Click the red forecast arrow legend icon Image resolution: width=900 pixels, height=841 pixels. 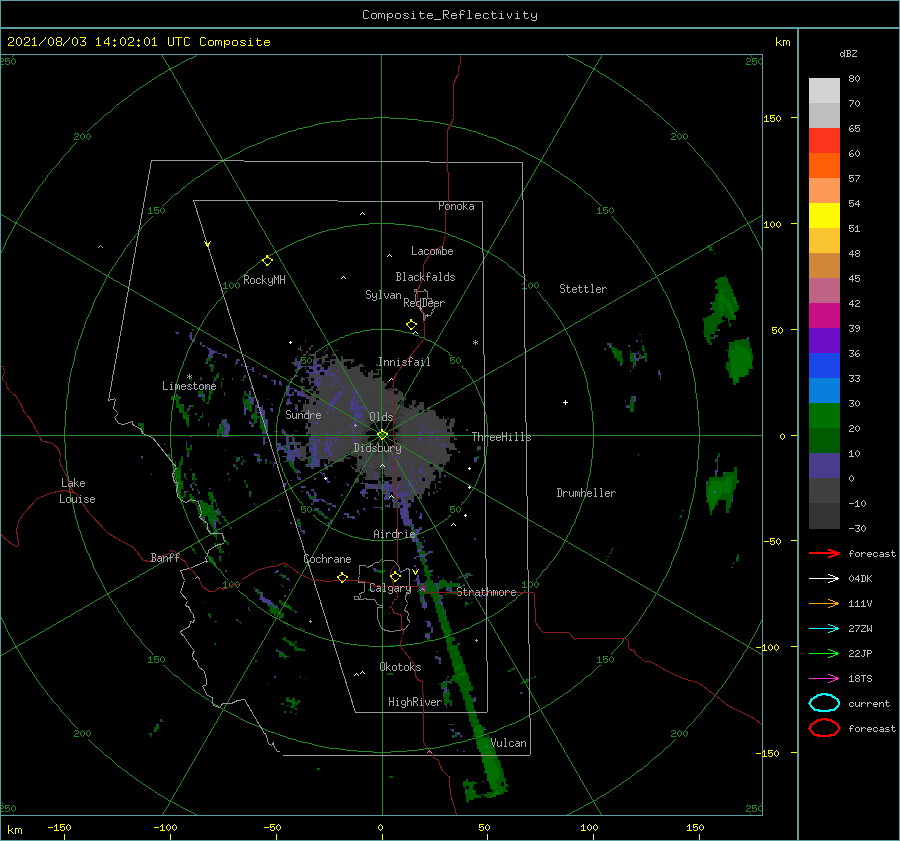[824, 553]
